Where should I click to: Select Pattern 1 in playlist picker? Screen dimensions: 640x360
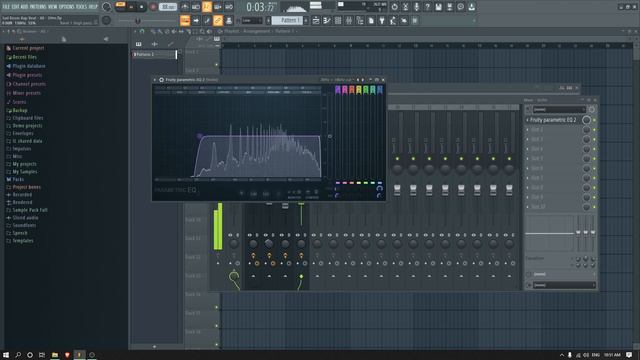154,54
